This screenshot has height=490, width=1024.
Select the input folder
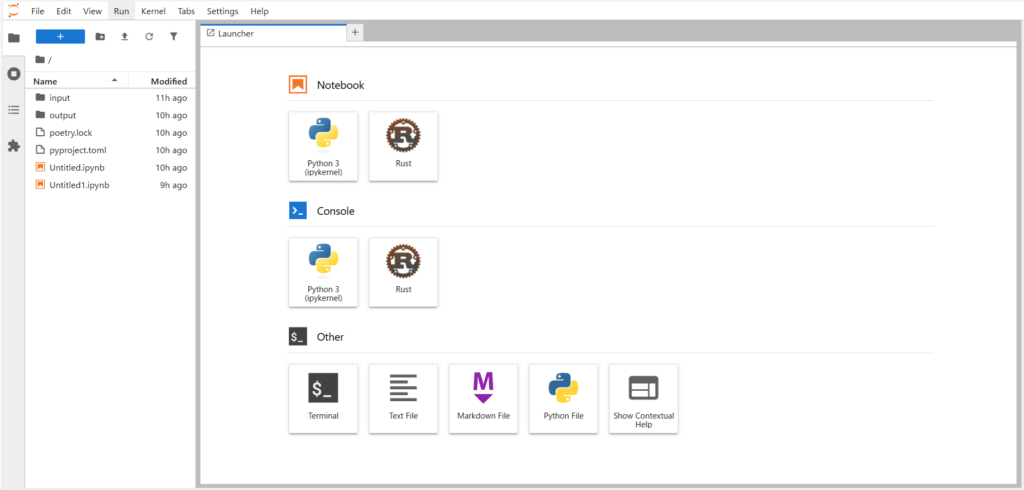coord(110,97)
